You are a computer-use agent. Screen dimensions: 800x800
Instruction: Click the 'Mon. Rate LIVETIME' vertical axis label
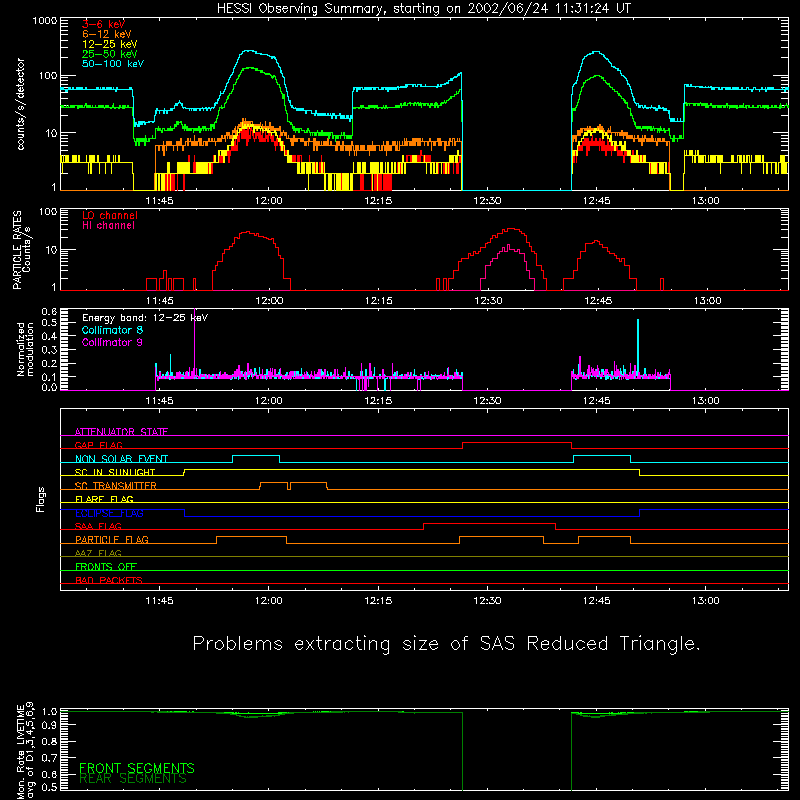(20, 752)
